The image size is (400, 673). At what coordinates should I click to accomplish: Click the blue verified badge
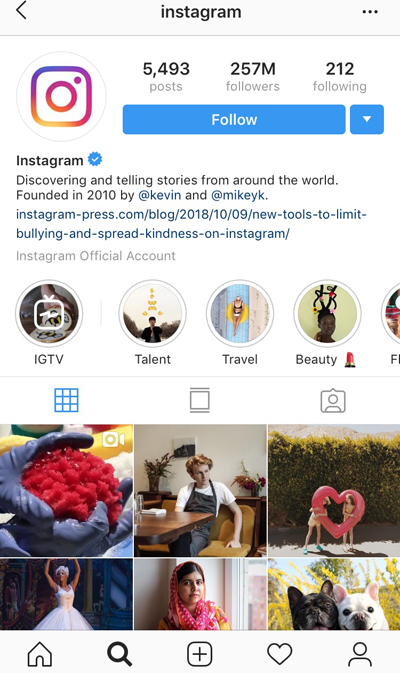(x=95, y=159)
